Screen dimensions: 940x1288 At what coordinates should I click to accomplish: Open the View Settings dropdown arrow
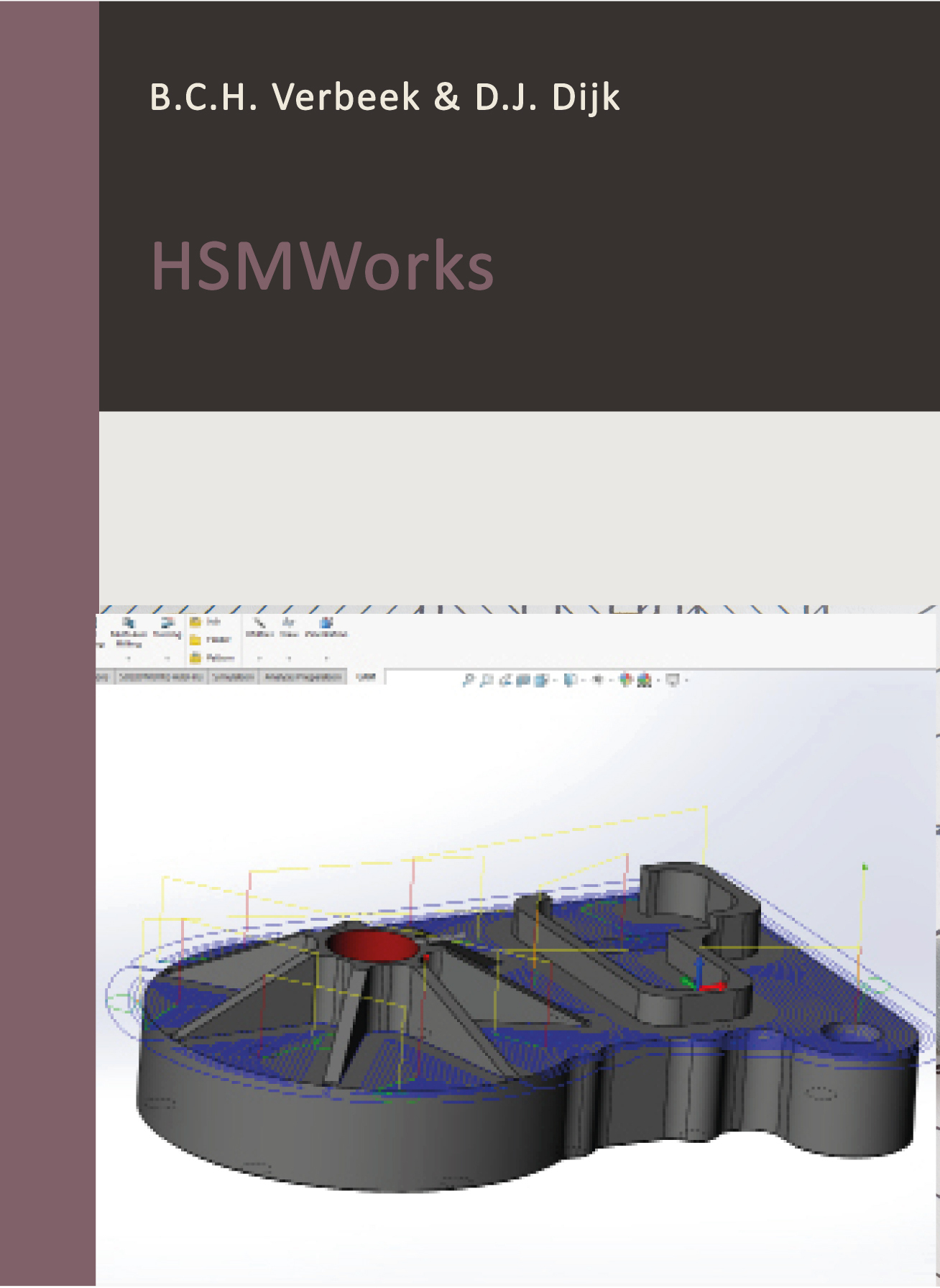tap(686, 680)
